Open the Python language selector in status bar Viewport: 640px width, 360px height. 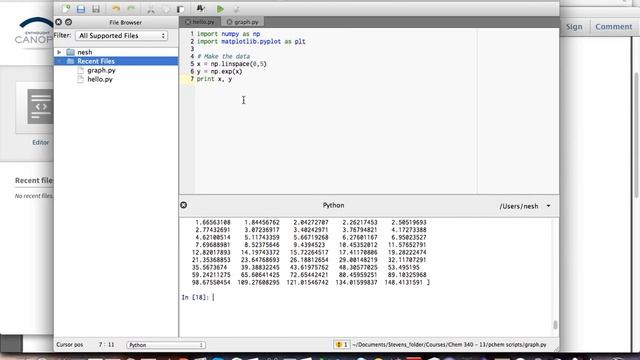click(166, 345)
